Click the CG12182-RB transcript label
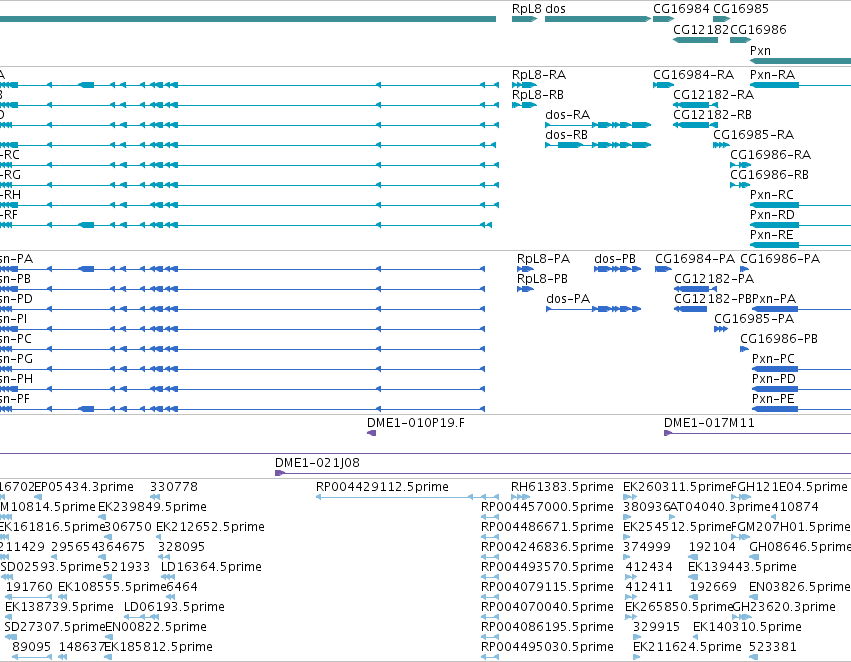 coord(713,115)
